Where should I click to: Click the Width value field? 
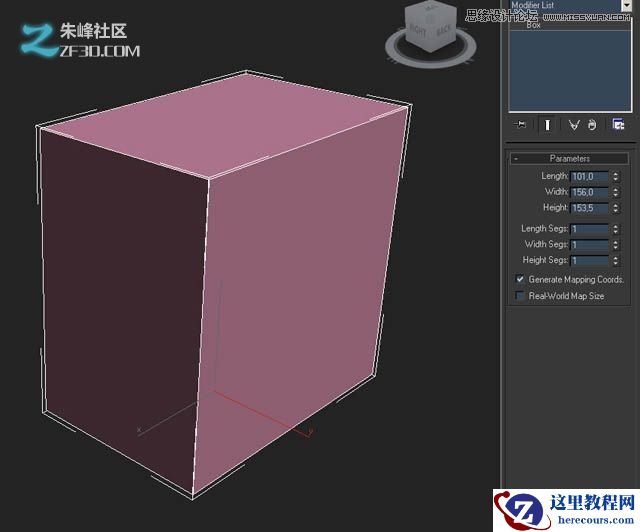[x=590, y=192]
